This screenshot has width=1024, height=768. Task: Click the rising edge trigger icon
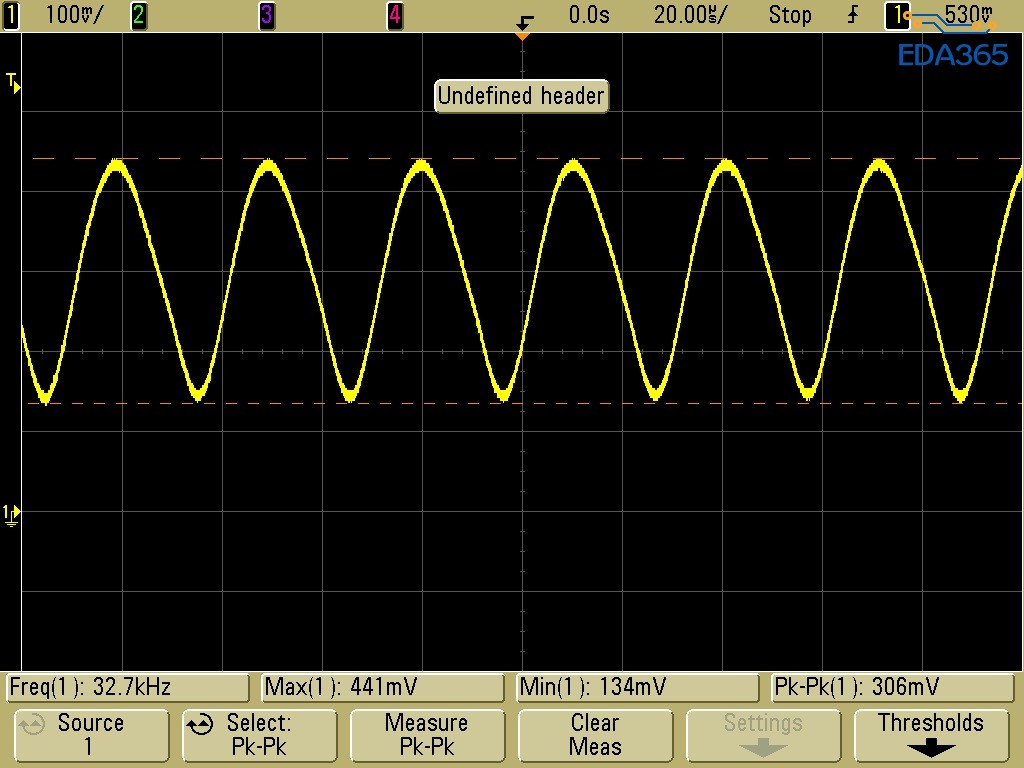pos(853,15)
